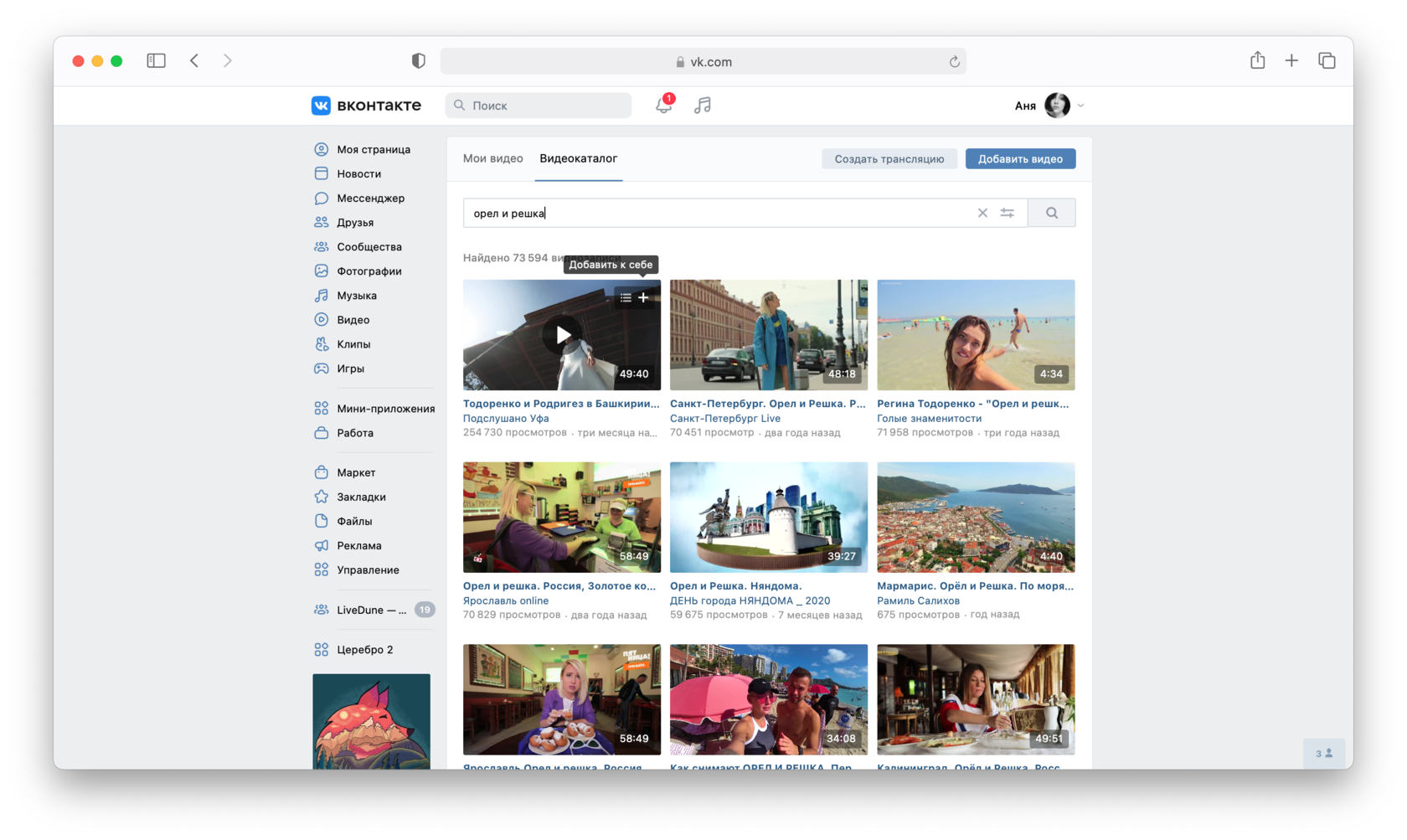
Task: Open the music player icon in header
Action: coord(703,106)
